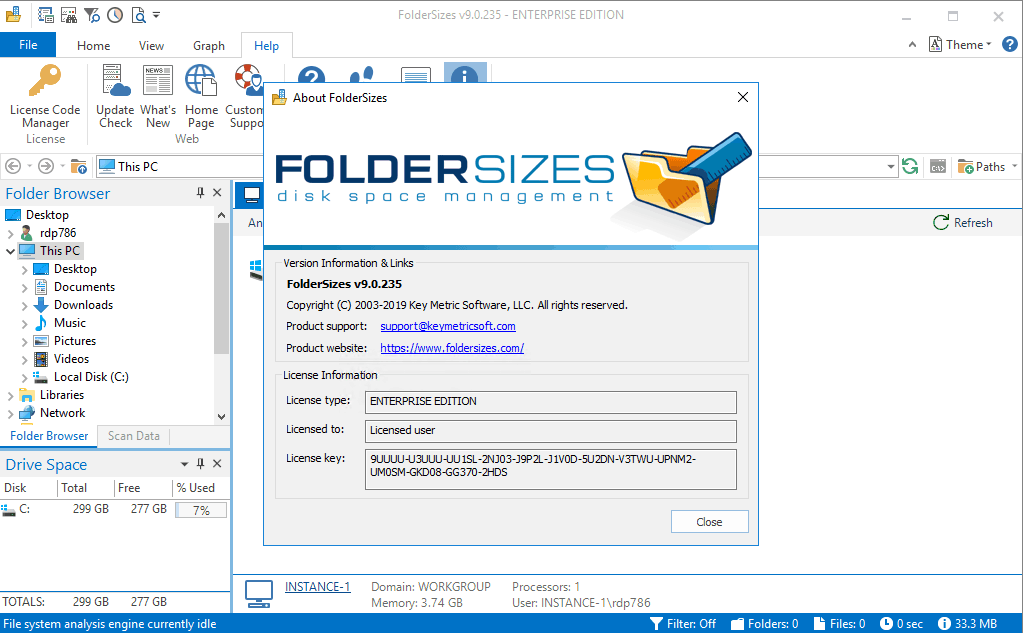Viewport: 1023px width, 633px height.
Task: Close the Drive Space panel
Action: click(217, 463)
